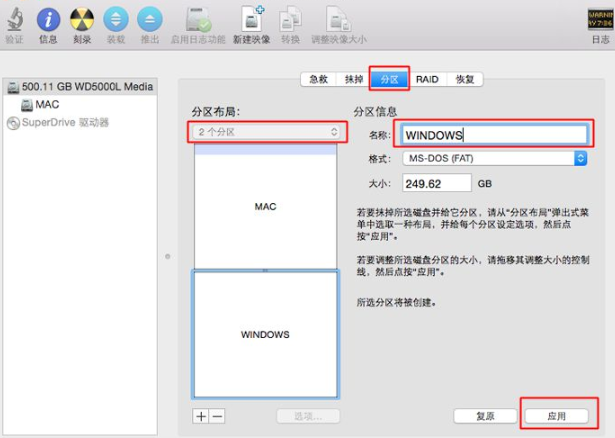
Task: Select the WINDOWS partition block in layout
Action: pyautogui.click(x=265, y=334)
